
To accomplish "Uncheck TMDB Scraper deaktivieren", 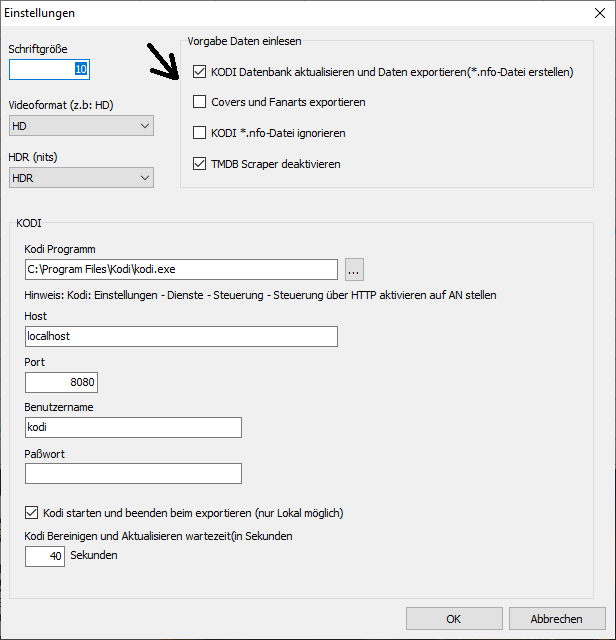I will coord(199,164).
